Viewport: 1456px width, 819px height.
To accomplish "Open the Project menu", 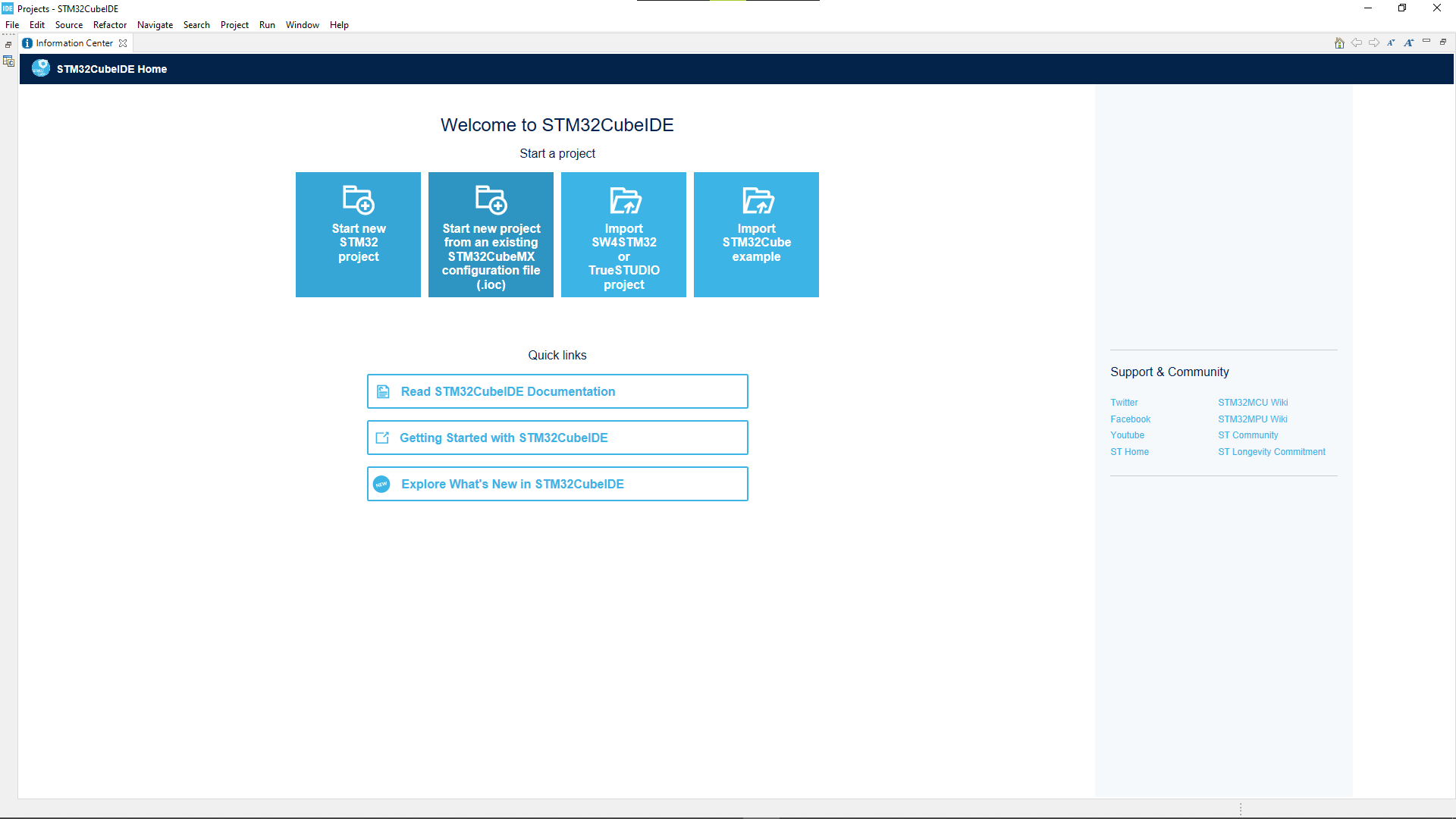I will point(234,25).
